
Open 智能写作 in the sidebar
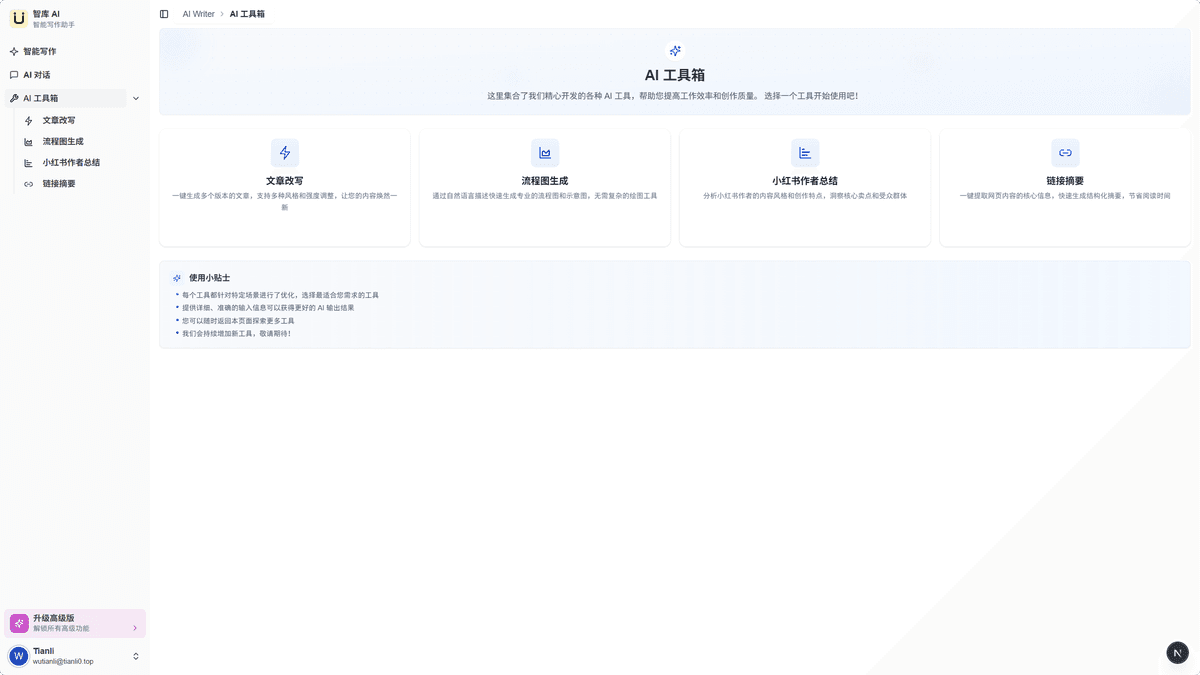[40, 51]
